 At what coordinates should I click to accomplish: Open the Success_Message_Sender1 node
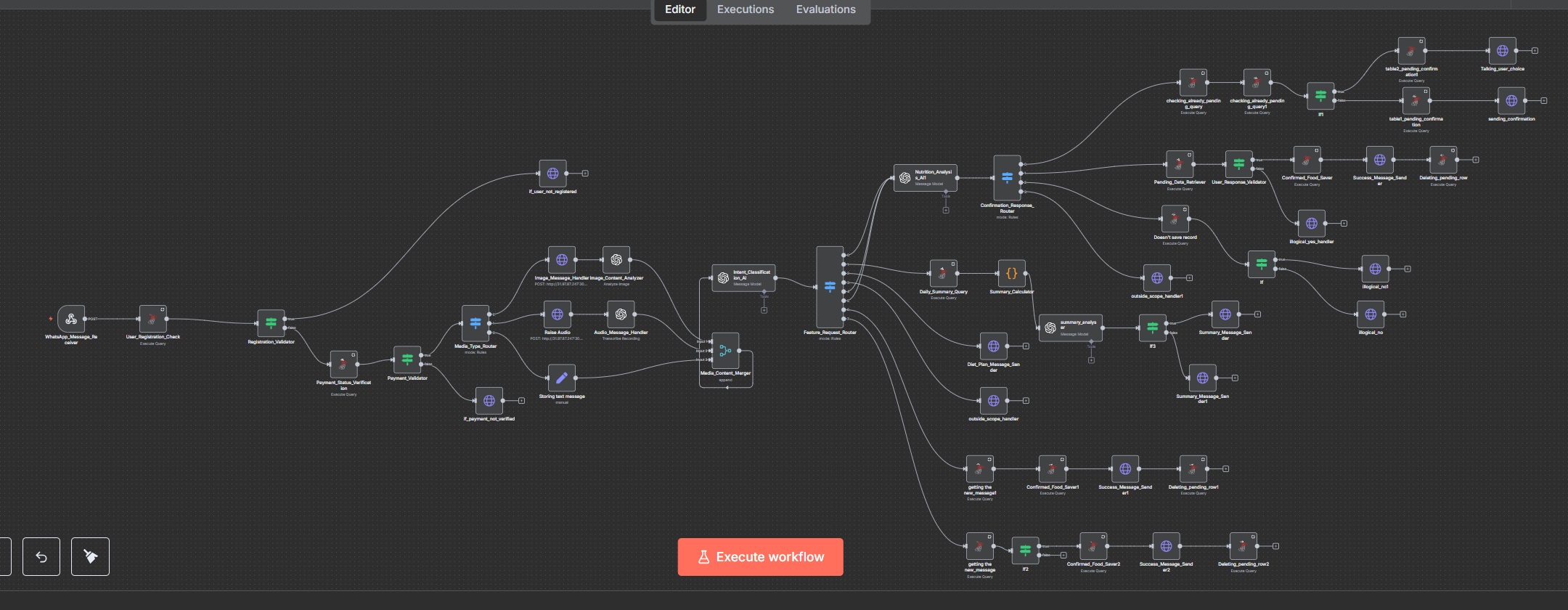click(1124, 469)
